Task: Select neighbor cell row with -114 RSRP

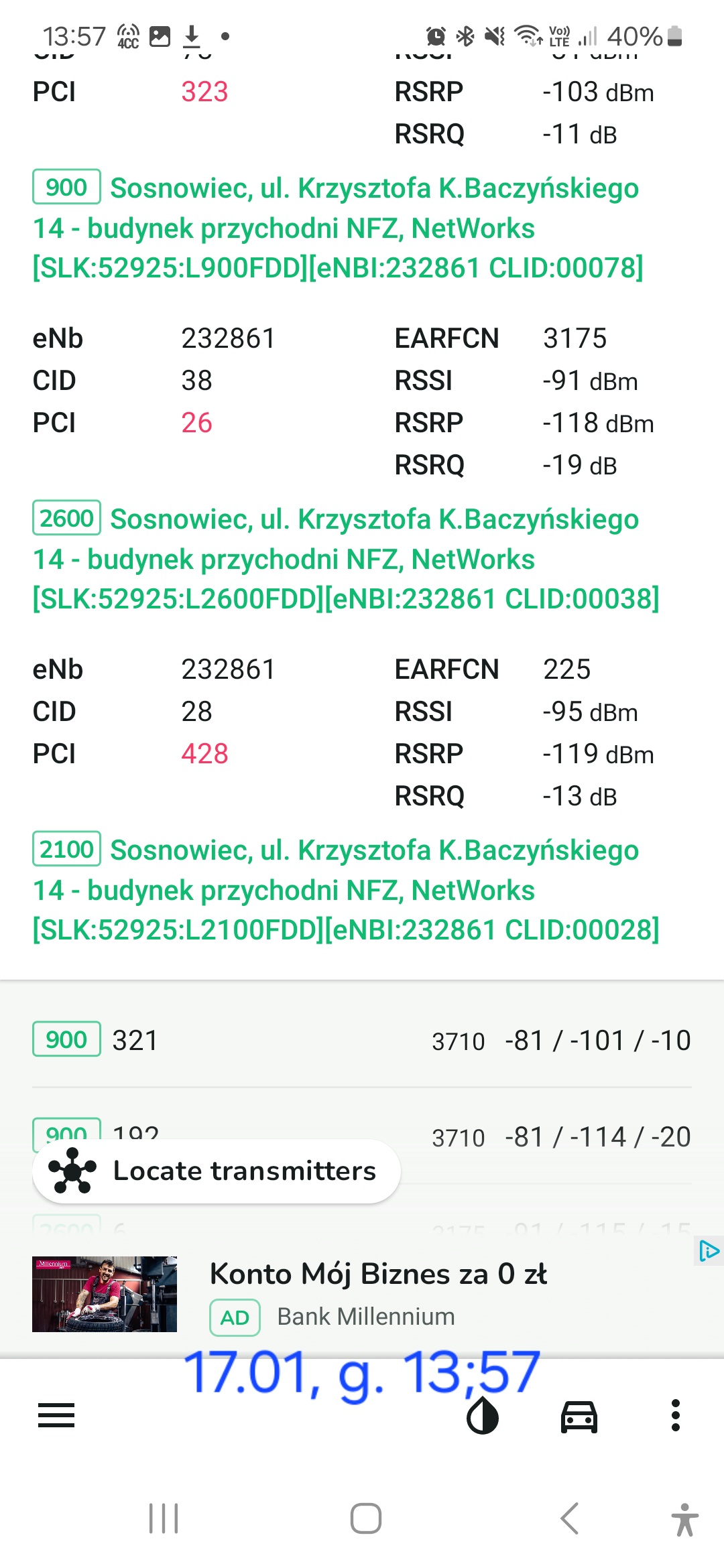Action: pyautogui.click(x=362, y=1136)
